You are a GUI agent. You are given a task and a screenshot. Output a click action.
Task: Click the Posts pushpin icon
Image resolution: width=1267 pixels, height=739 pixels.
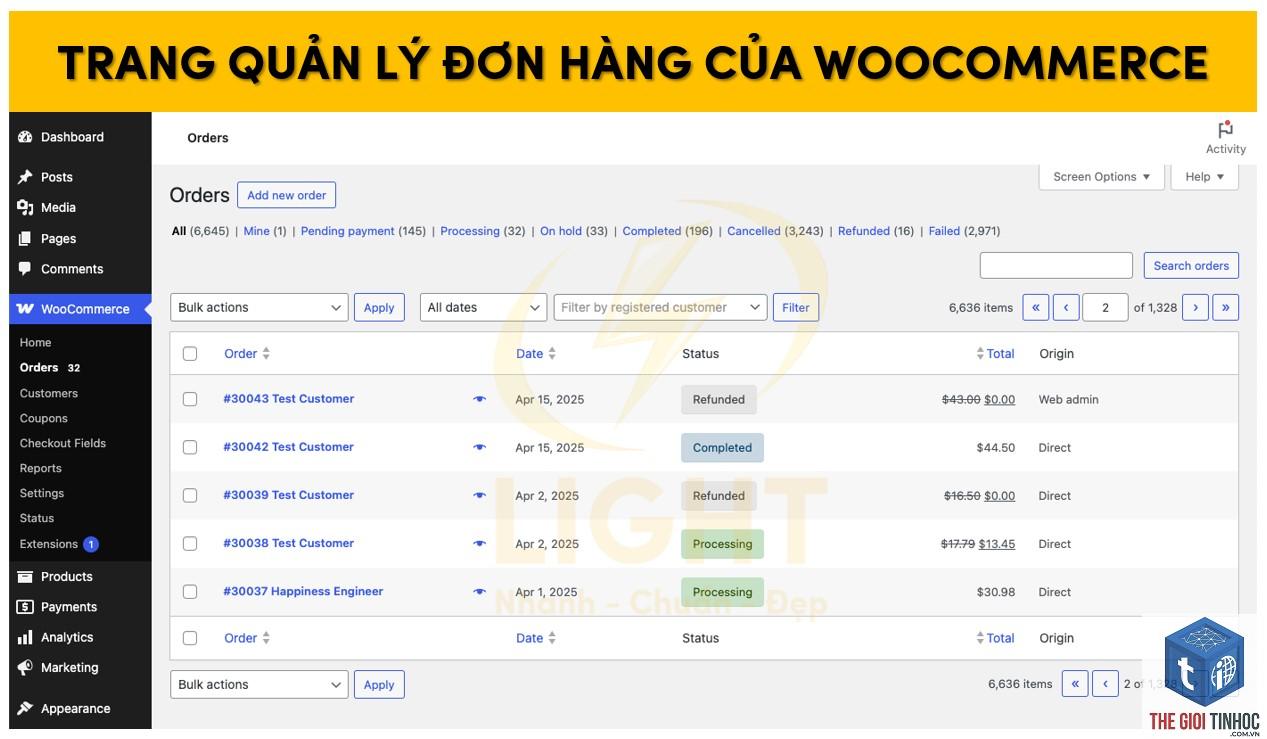[25, 177]
